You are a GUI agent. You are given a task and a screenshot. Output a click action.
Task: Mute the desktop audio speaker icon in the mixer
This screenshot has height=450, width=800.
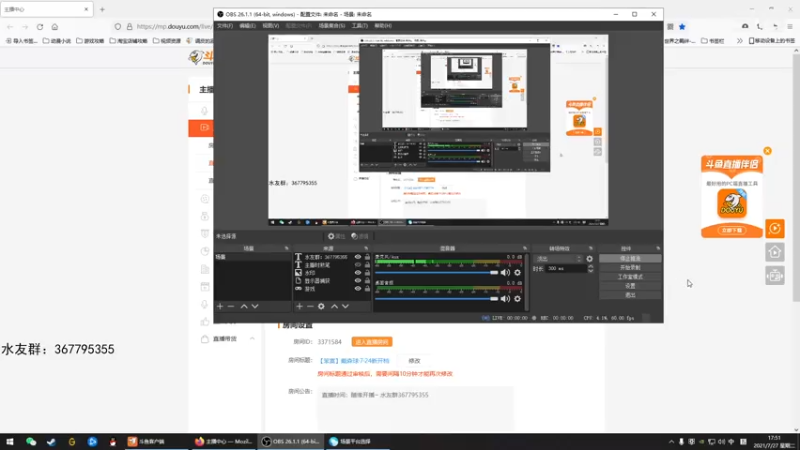pyautogui.click(x=505, y=298)
